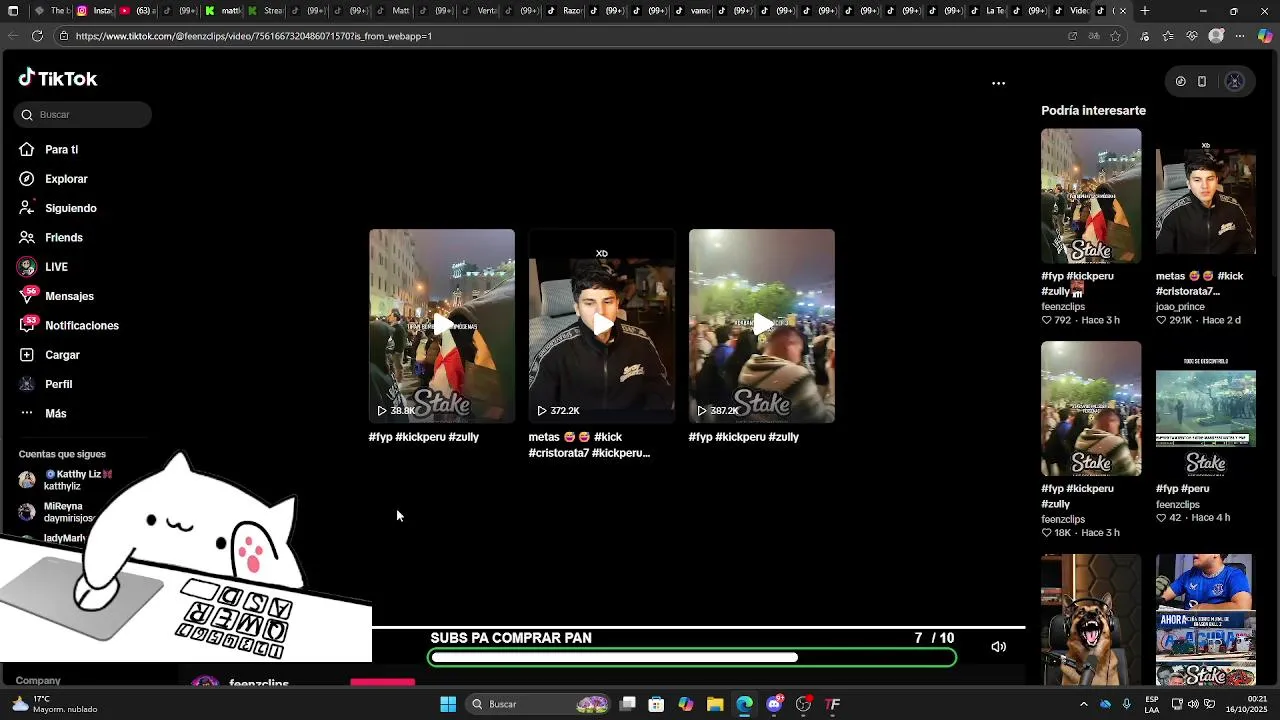Open the three-dot options menu above the videos
The image size is (1280, 720).
(998, 83)
